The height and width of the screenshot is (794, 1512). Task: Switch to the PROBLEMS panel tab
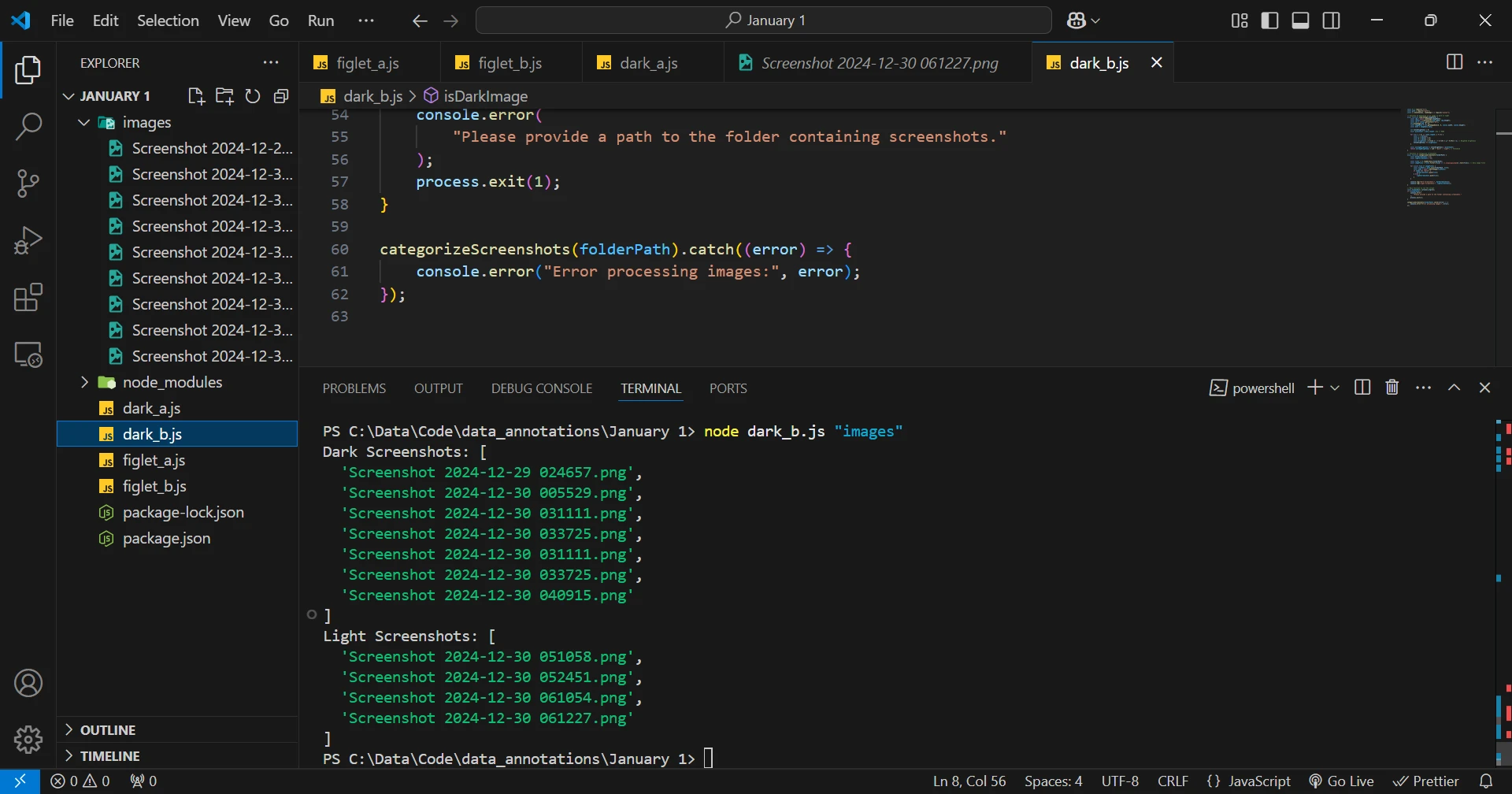354,388
